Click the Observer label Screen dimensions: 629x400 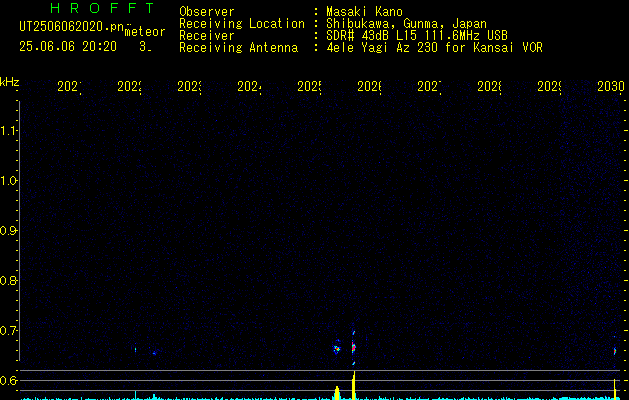click(x=207, y=12)
